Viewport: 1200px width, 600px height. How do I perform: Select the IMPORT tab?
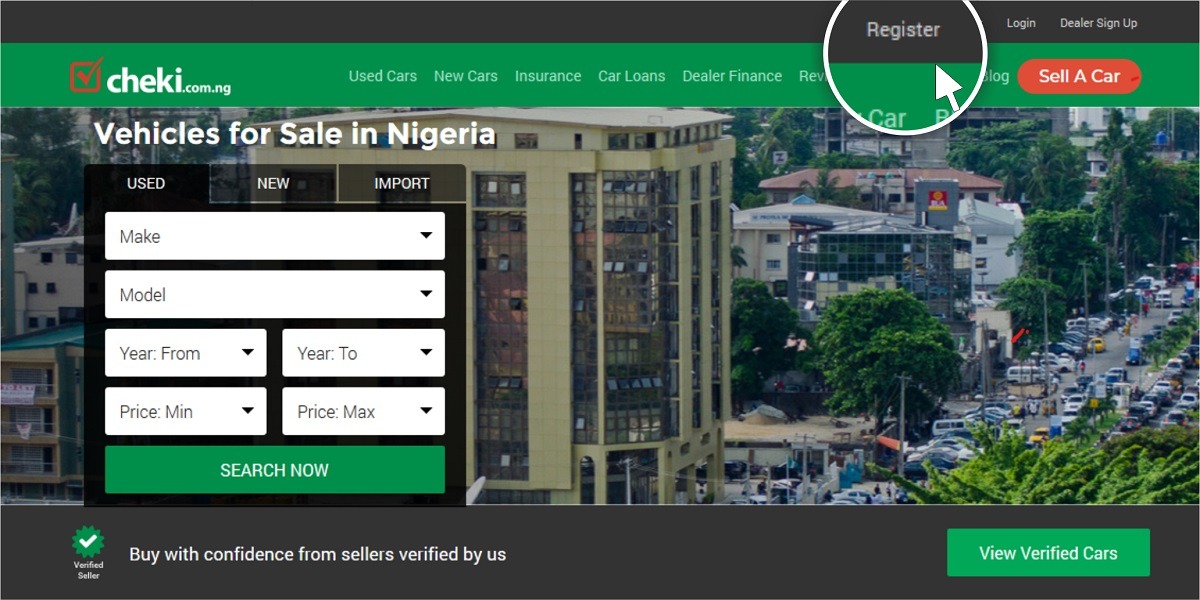[x=402, y=183]
